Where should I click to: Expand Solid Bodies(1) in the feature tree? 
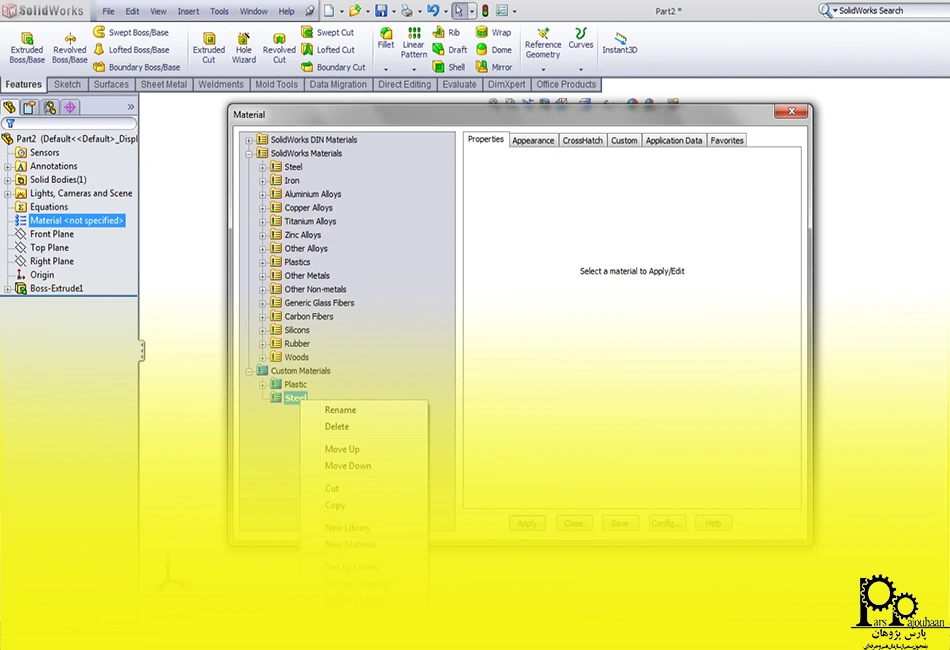point(7,180)
